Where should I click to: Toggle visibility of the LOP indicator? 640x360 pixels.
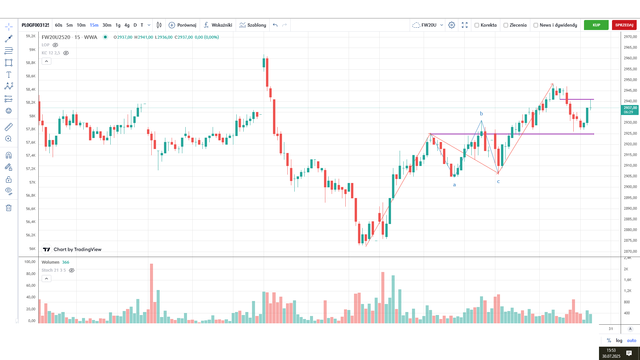[x=55, y=45]
